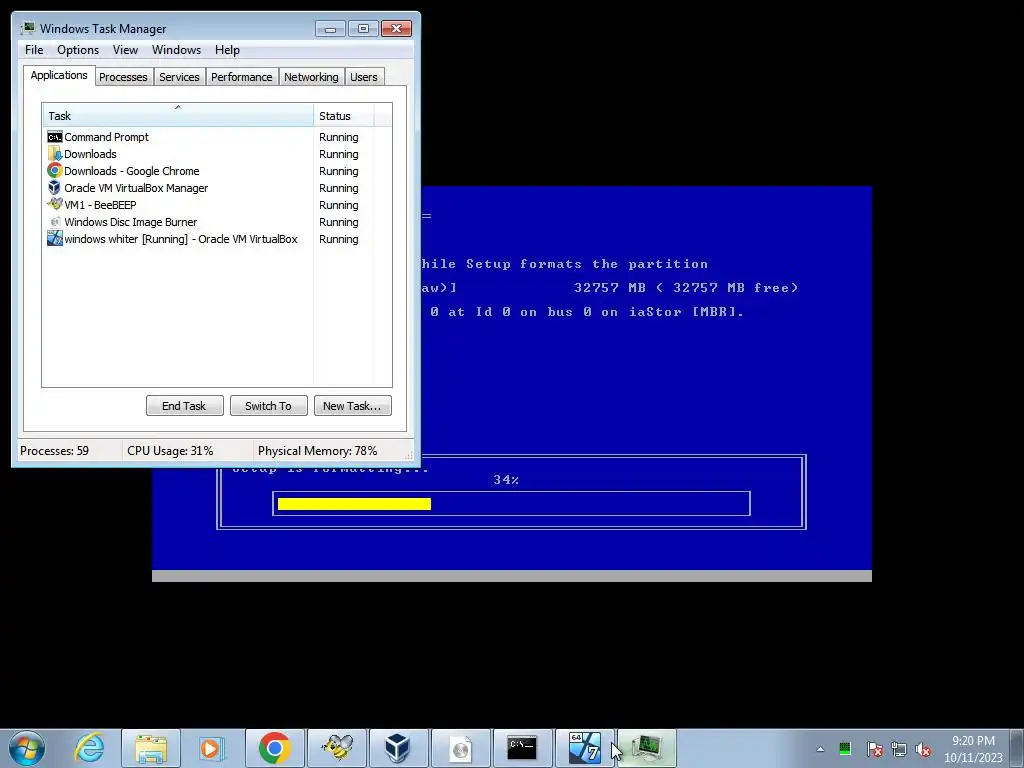1024x768 pixels.
Task: Select the Applications tab
Action: pyautogui.click(x=59, y=75)
